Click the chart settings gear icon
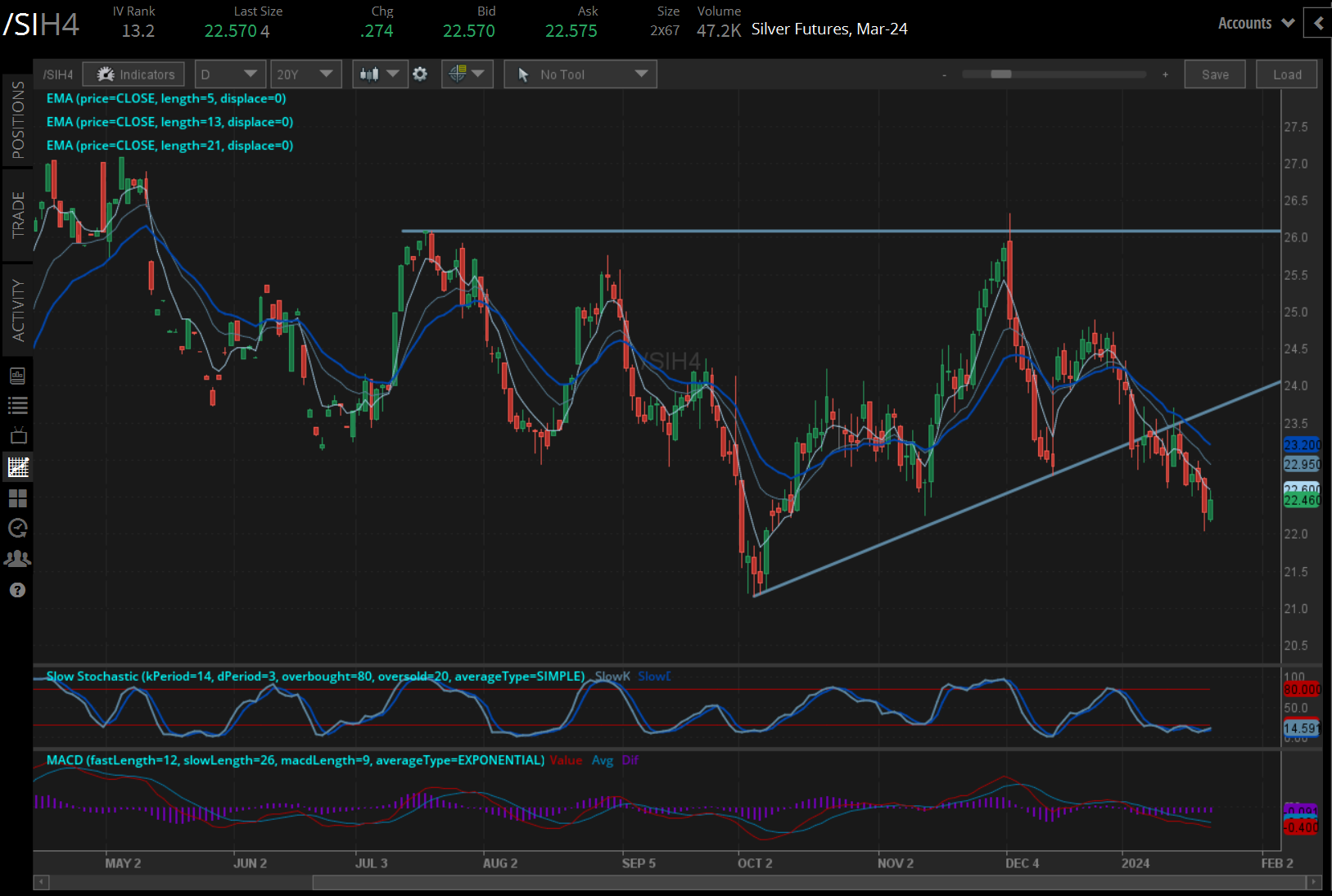This screenshot has width=1332, height=896. tap(420, 74)
